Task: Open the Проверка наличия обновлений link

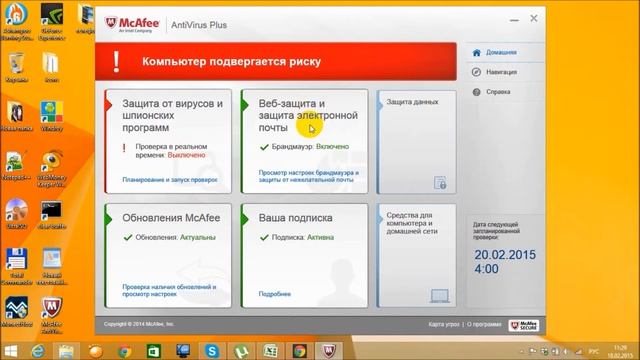Action: (169, 290)
